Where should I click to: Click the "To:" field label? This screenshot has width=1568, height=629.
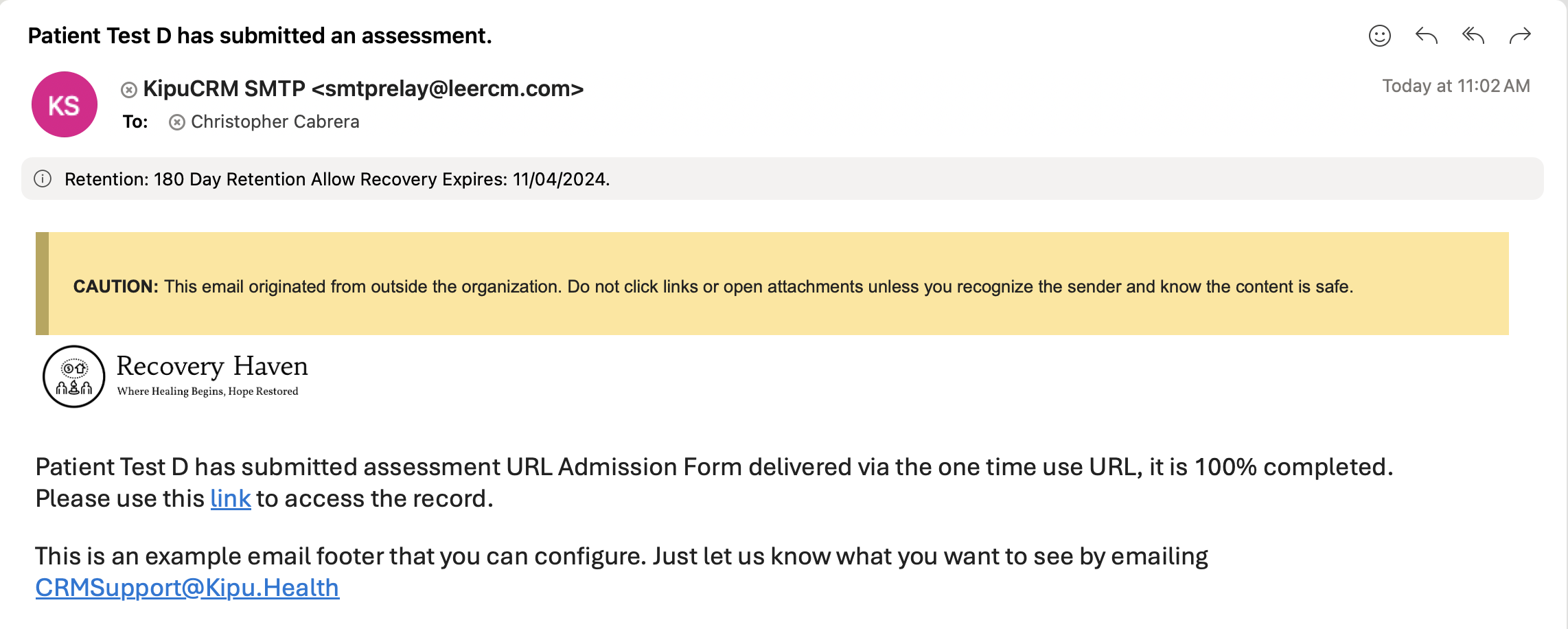pyautogui.click(x=135, y=122)
